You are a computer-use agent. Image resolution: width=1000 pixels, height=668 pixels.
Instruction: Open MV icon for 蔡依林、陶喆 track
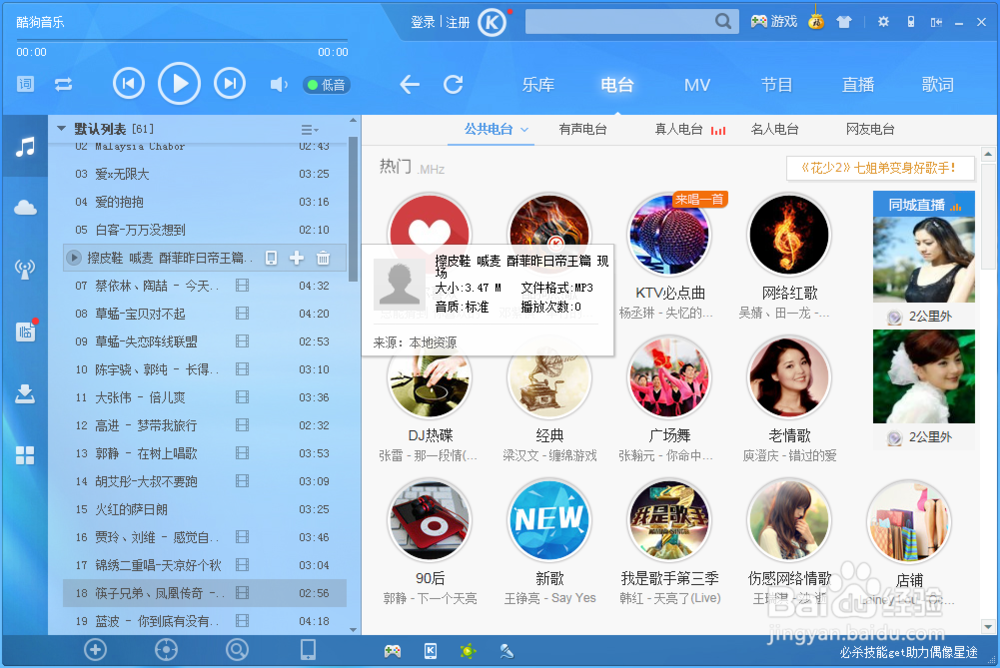[x=242, y=285]
